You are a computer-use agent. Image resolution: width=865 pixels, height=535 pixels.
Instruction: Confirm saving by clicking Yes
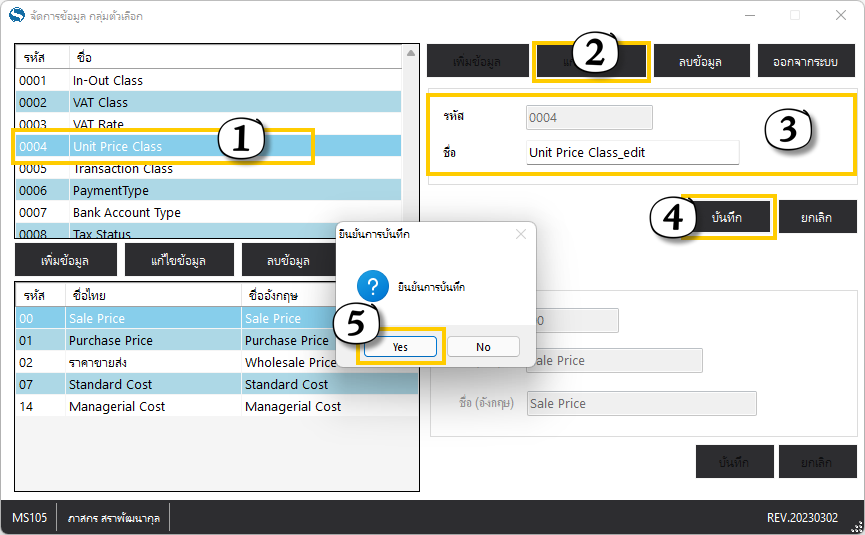click(x=400, y=347)
